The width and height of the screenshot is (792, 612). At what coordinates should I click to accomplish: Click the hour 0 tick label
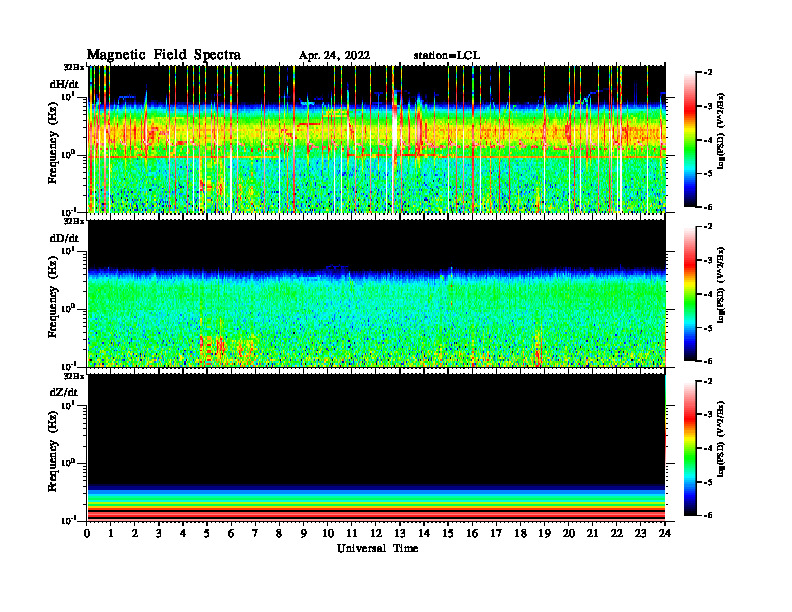[x=87, y=533]
